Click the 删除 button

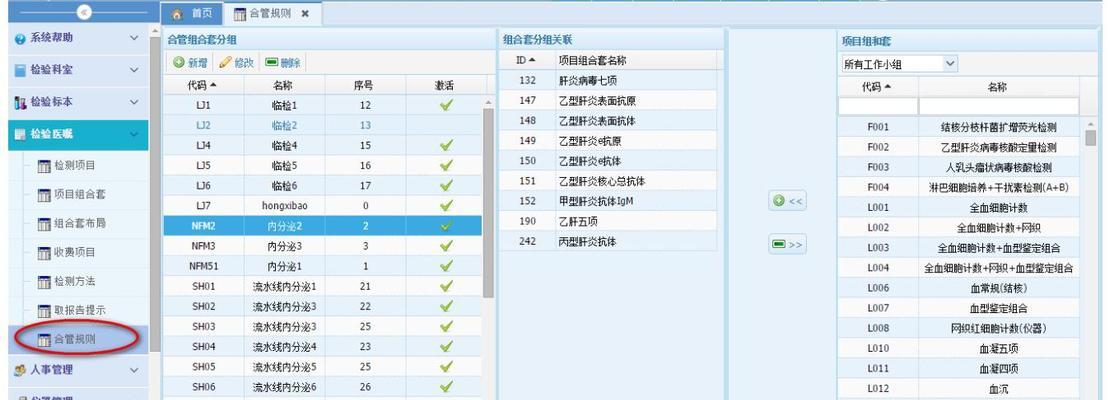point(283,63)
